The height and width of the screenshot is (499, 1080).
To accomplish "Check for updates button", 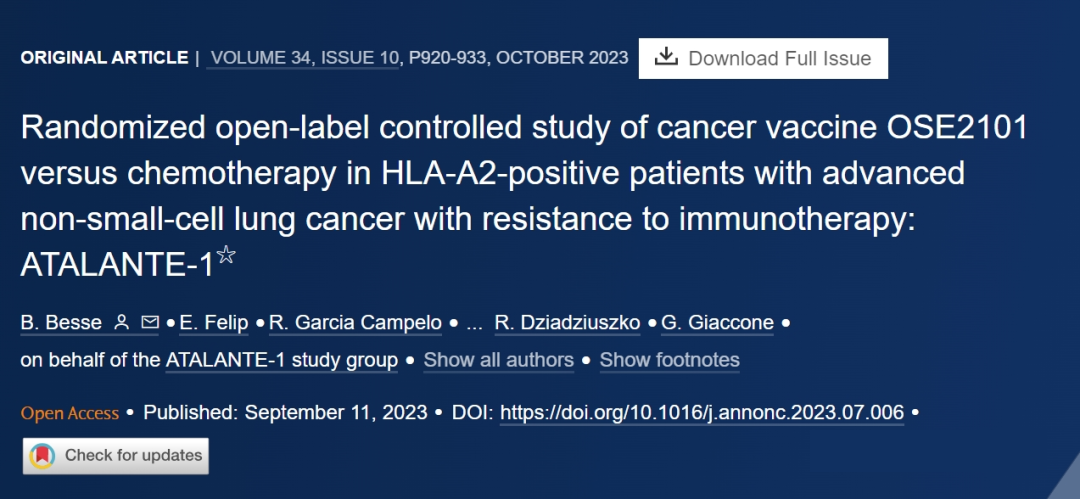I will point(116,456).
